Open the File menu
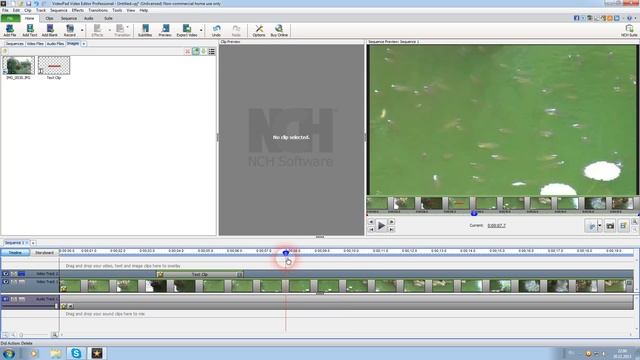The height and width of the screenshot is (360, 640). pyautogui.click(x=5, y=10)
